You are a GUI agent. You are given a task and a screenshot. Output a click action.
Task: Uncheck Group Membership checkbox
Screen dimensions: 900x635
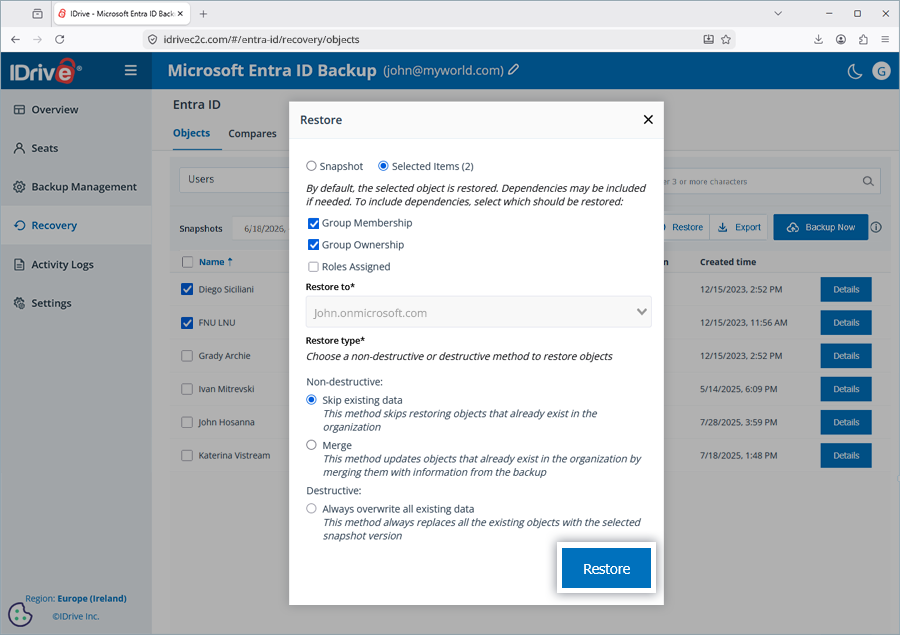pyautogui.click(x=313, y=223)
